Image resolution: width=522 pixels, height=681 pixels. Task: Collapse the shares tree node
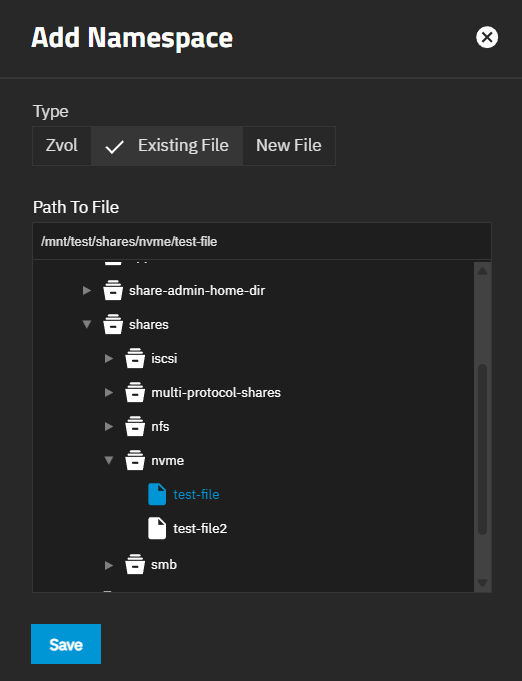(87, 324)
